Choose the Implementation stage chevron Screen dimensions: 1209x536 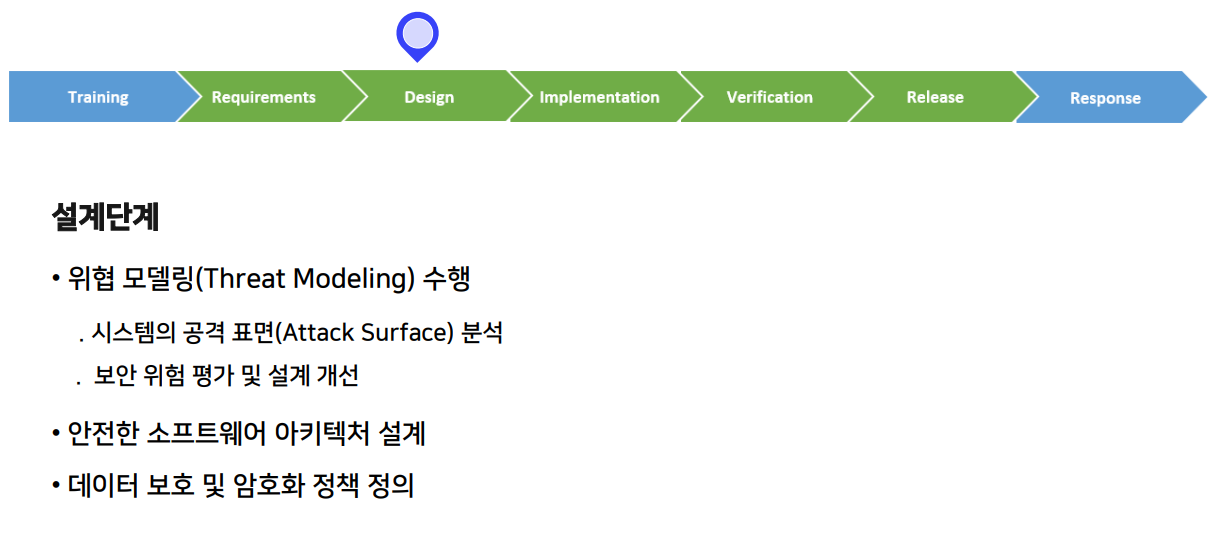pyautogui.click(x=599, y=97)
